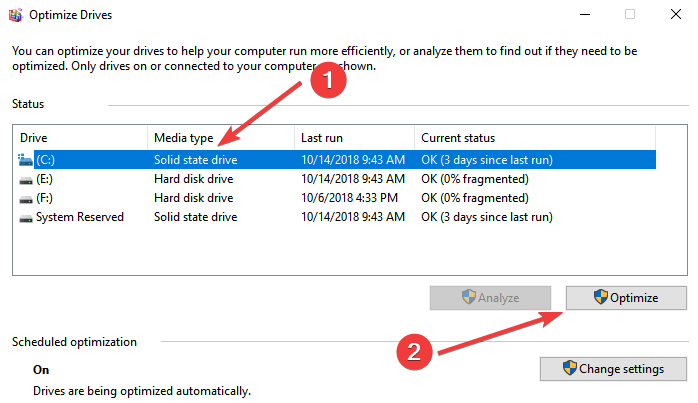Sort list by Drive column header
The height and width of the screenshot is (403, 698).
tap(80, 137)
